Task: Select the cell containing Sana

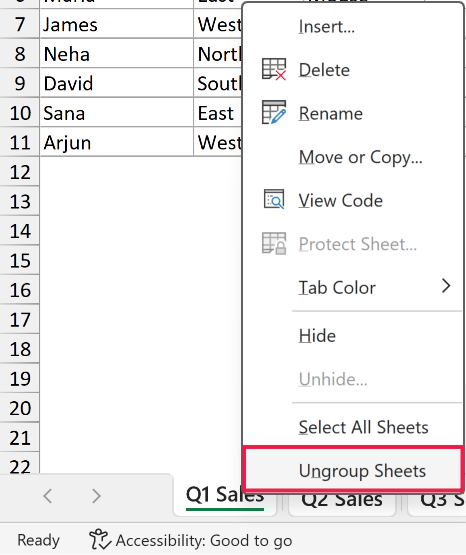Action: (x=116, y=113)
